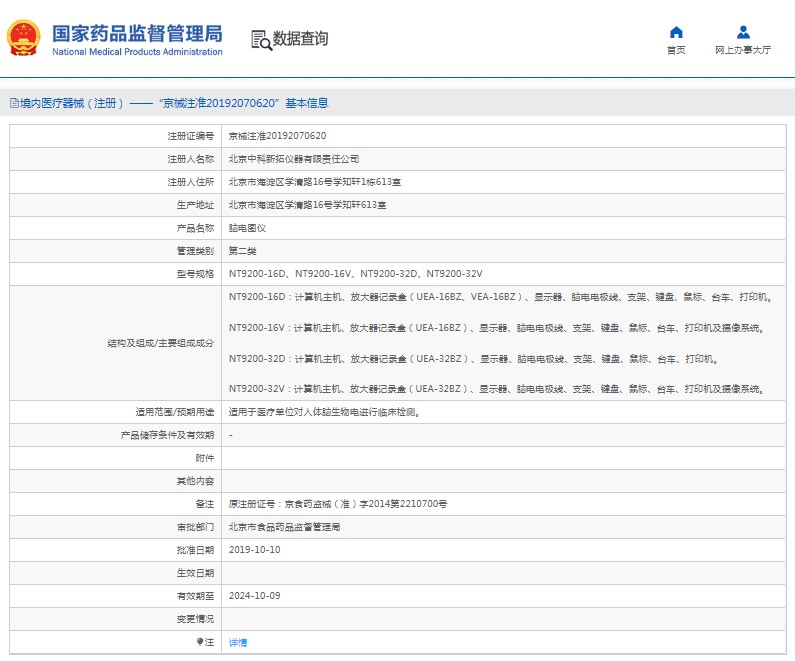Select product name 脑电图仪
Viewport: 795px width, 661px height.
pyautogui.click(x=247, y=228)
